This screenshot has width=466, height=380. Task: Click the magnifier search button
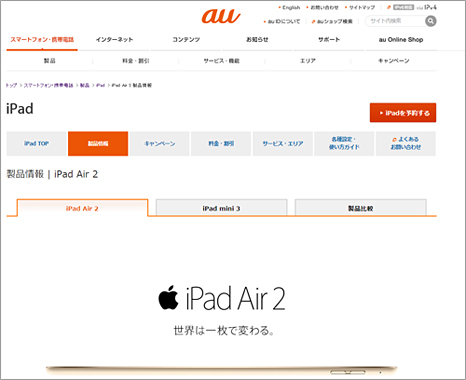[431, 21]
